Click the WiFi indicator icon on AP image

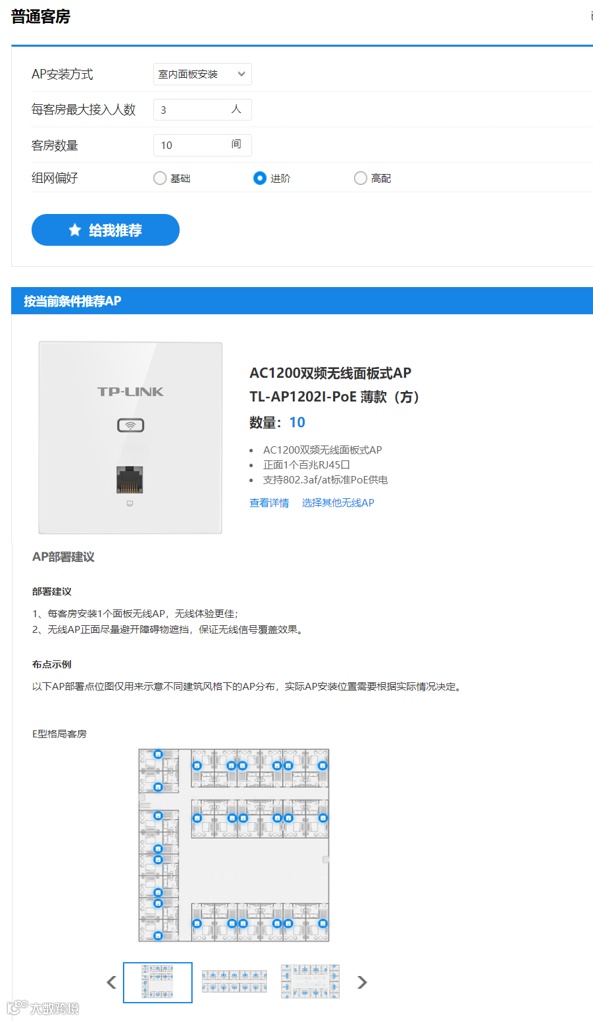(x=130, y=426)
